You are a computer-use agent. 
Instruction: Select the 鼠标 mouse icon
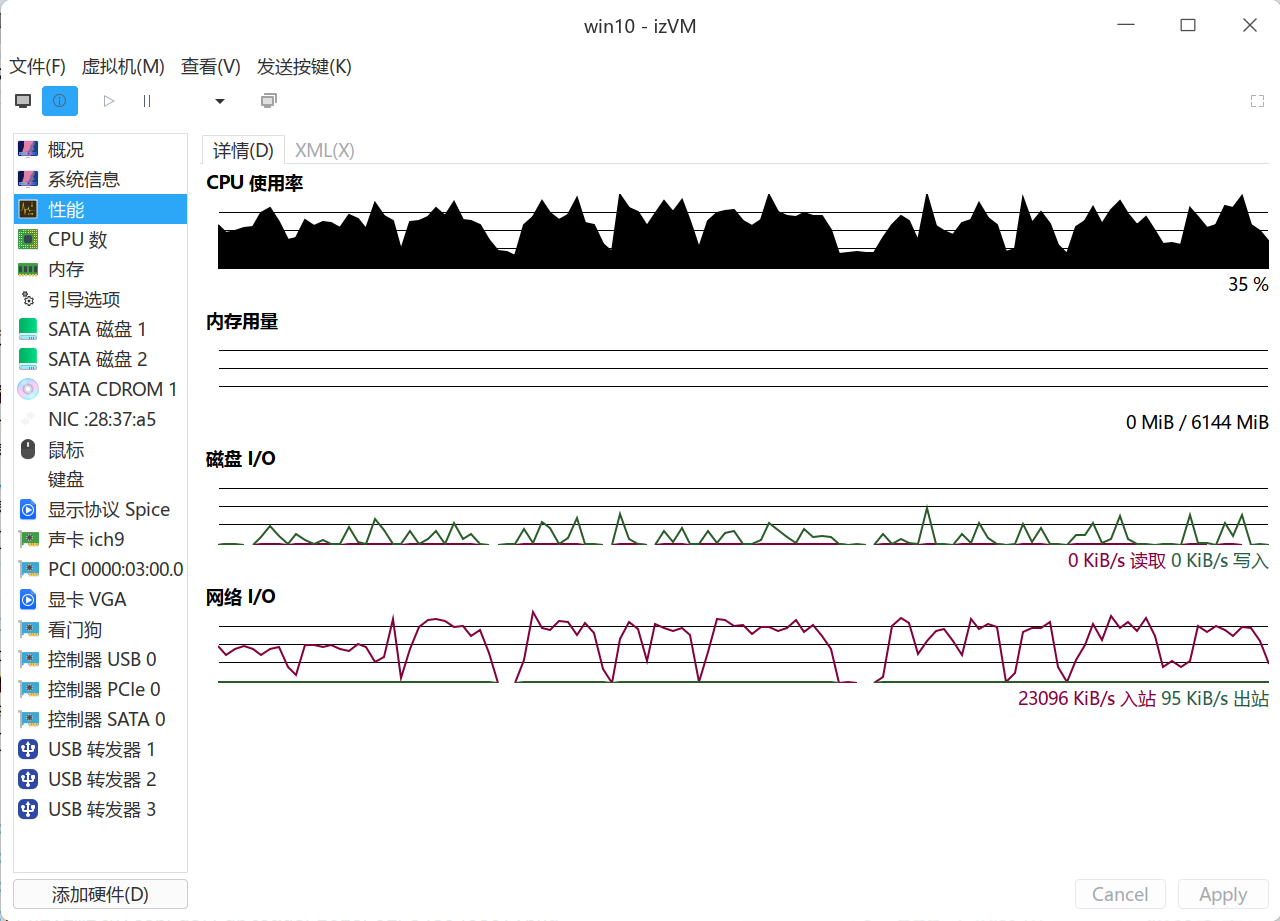point(28,450)
